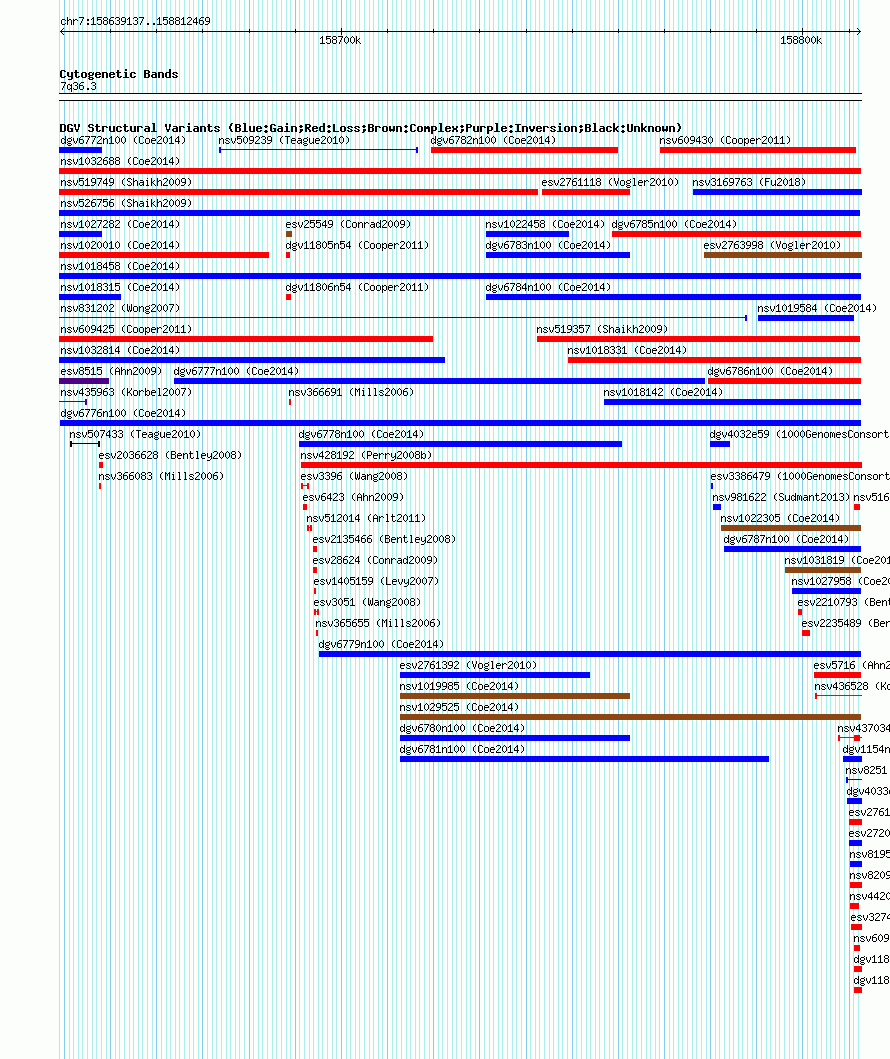This screenshot has width=890, height=1059.
Task: Click dgv6787n100 (Coe2014) label
Action: 786,538
